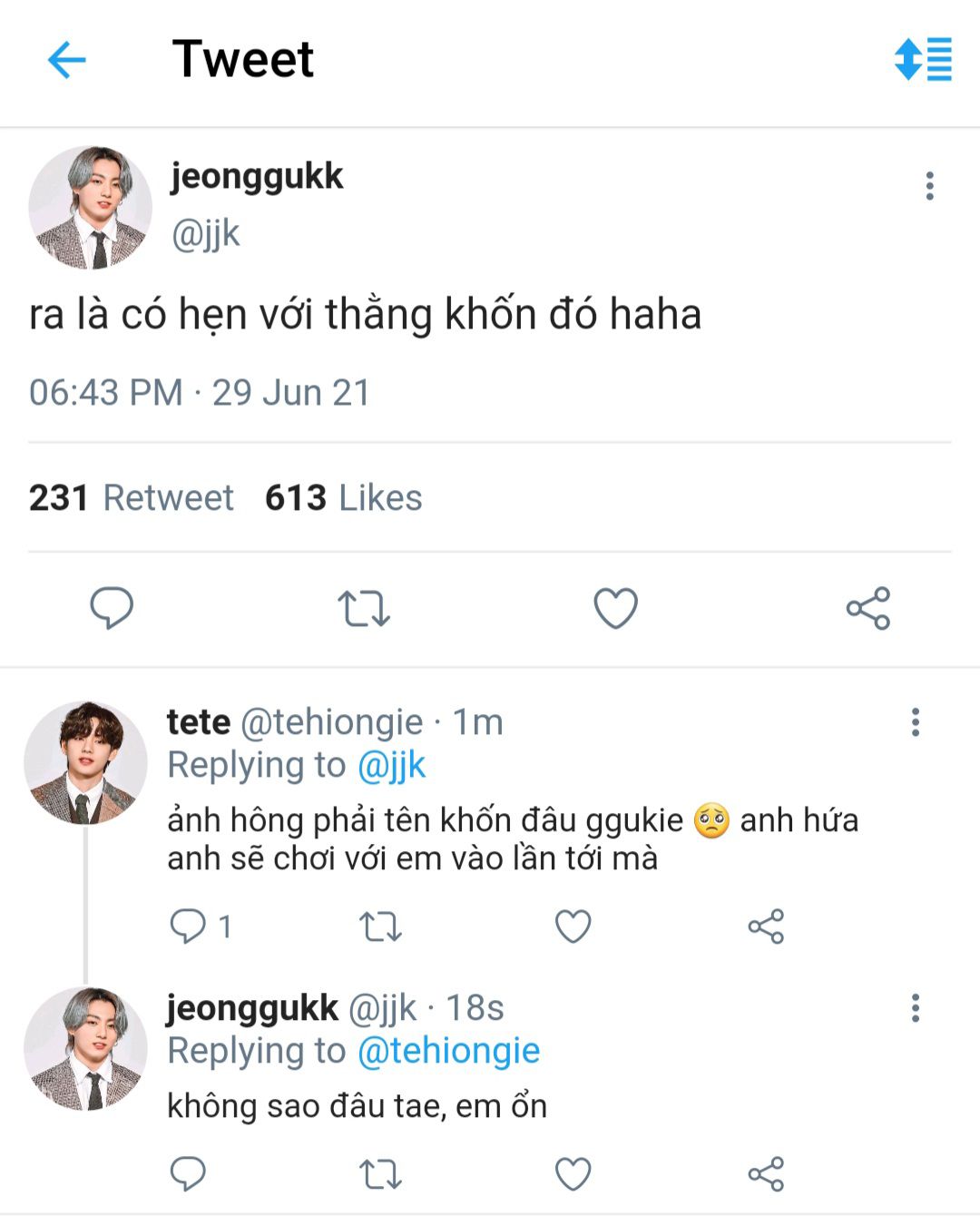
Task: Retweet tete's reply
Action: (x=380, y=927)
